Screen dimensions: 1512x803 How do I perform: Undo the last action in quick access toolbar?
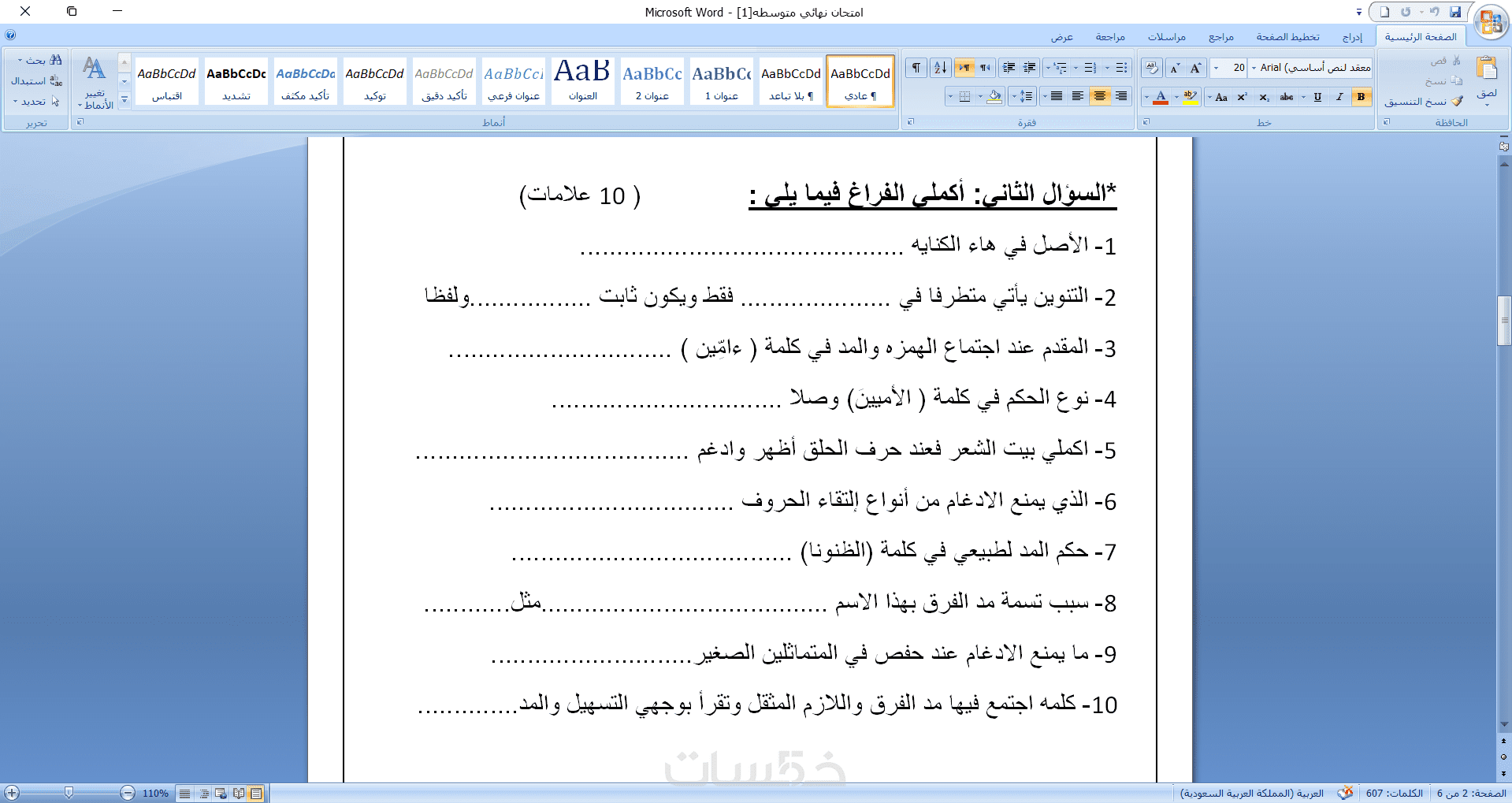(x=1433, y=12)
